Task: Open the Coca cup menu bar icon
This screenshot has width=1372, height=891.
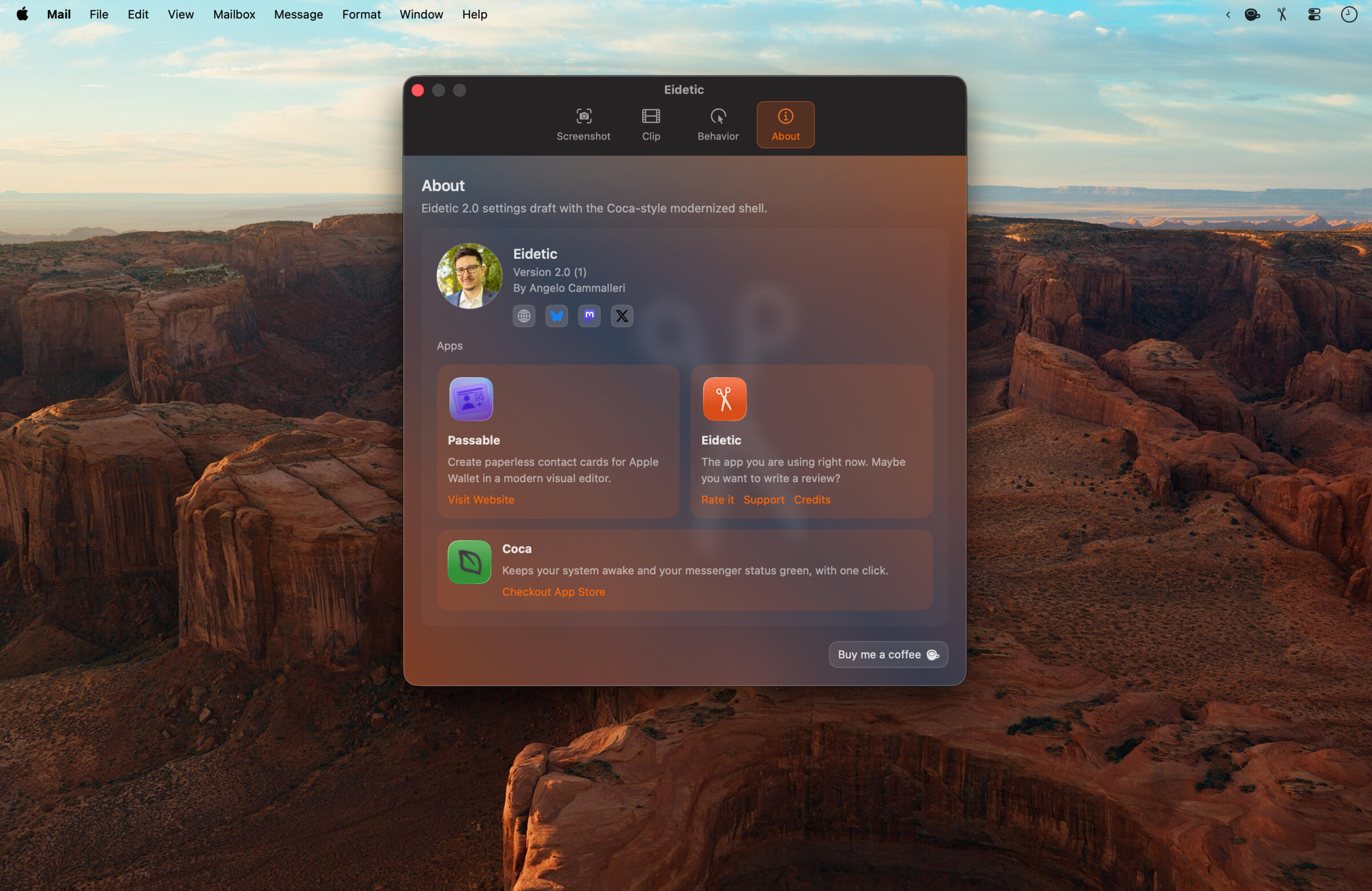Action: [x=1251, y=14]
